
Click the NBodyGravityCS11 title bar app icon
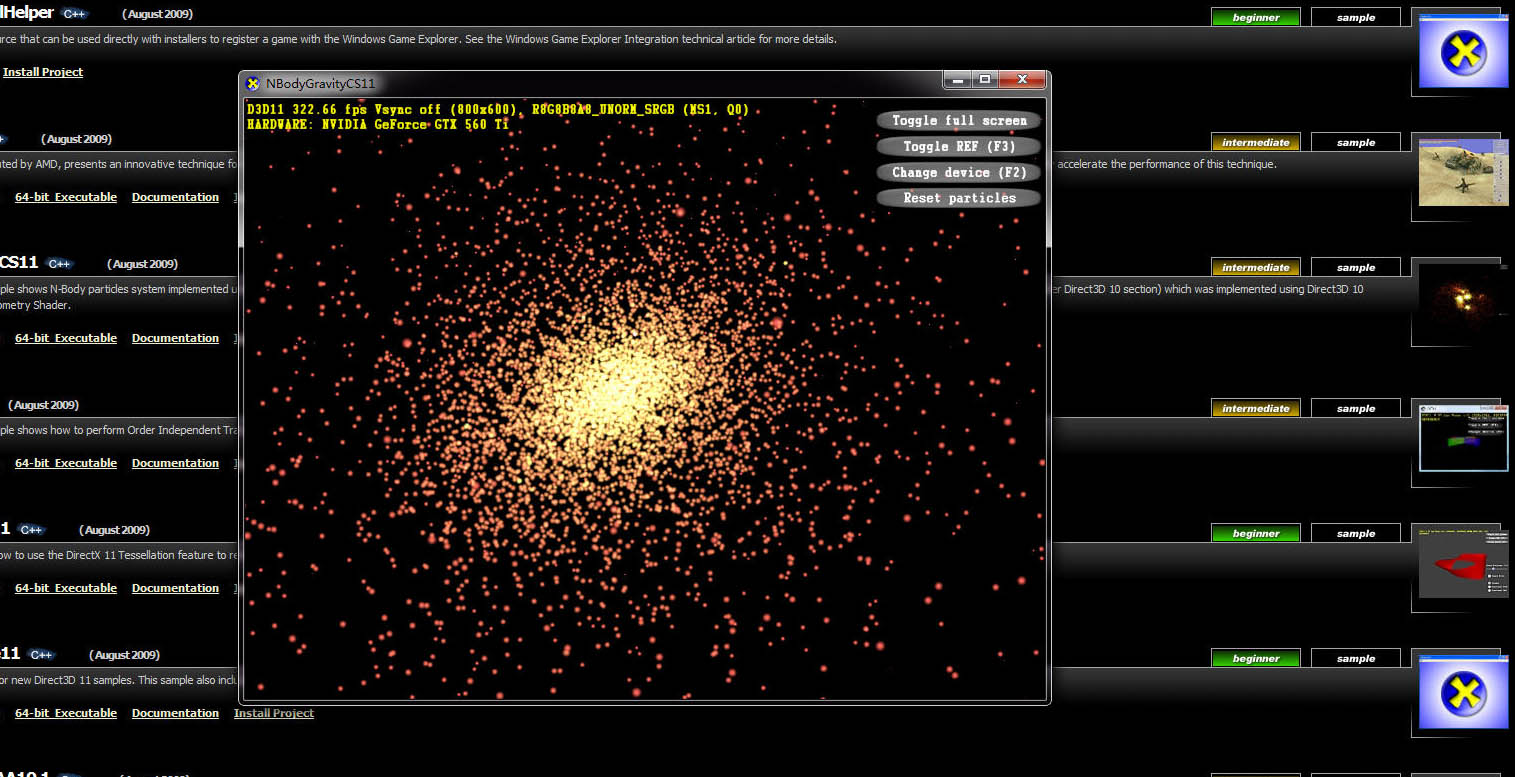coord(253,83)
